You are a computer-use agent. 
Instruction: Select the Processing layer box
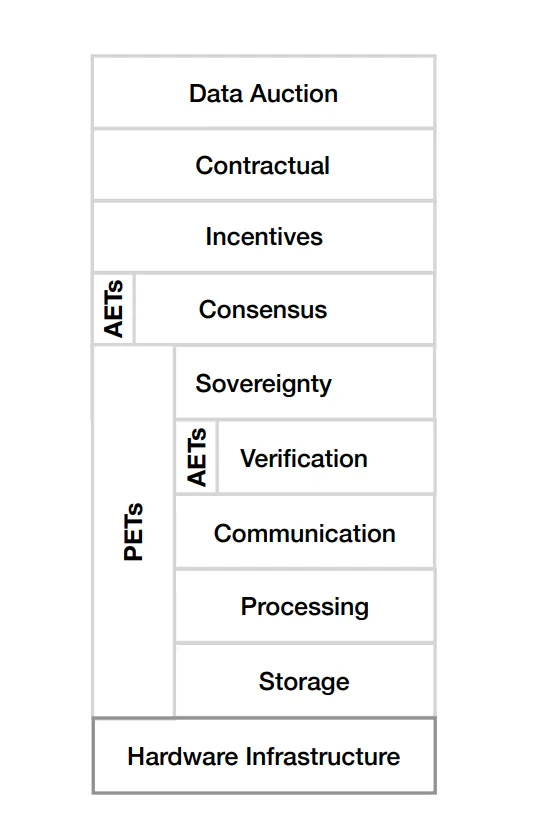(x=305, y=606)
